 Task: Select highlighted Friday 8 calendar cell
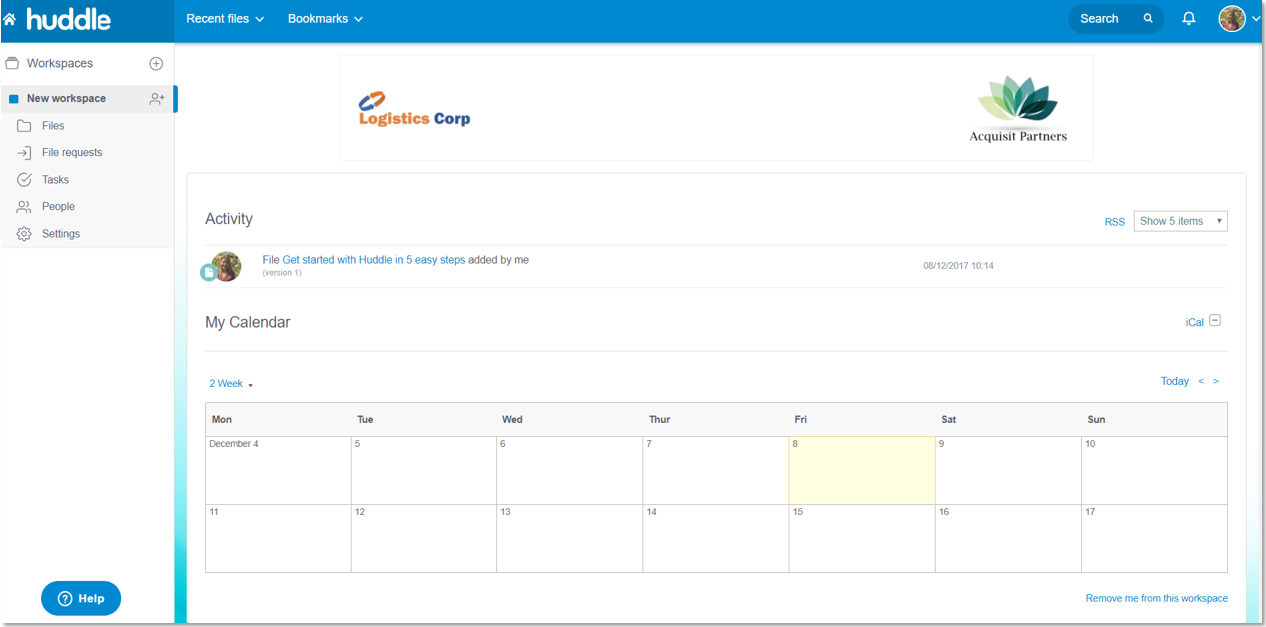(862, 470)
